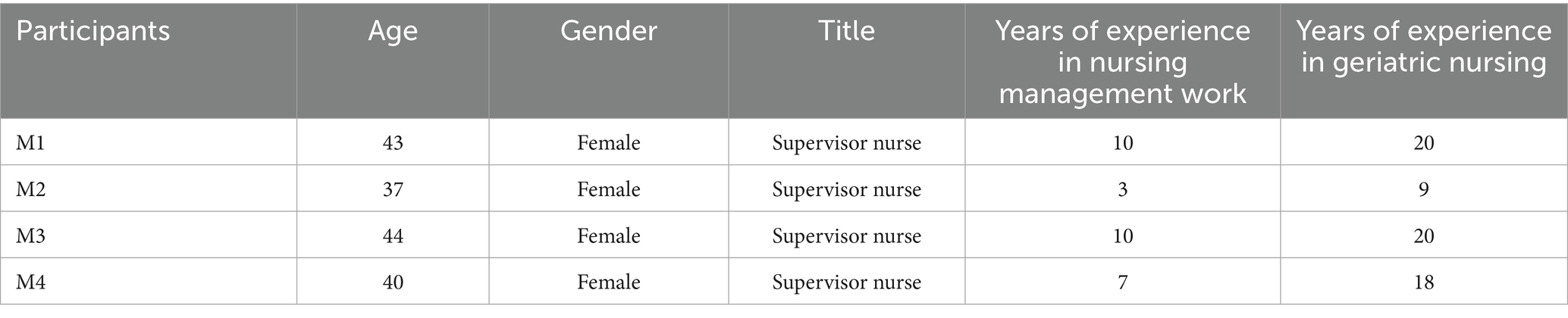Select Supervisor nurse title for M2
Viewport: 1568px width, 318px height.
point(846,189)
